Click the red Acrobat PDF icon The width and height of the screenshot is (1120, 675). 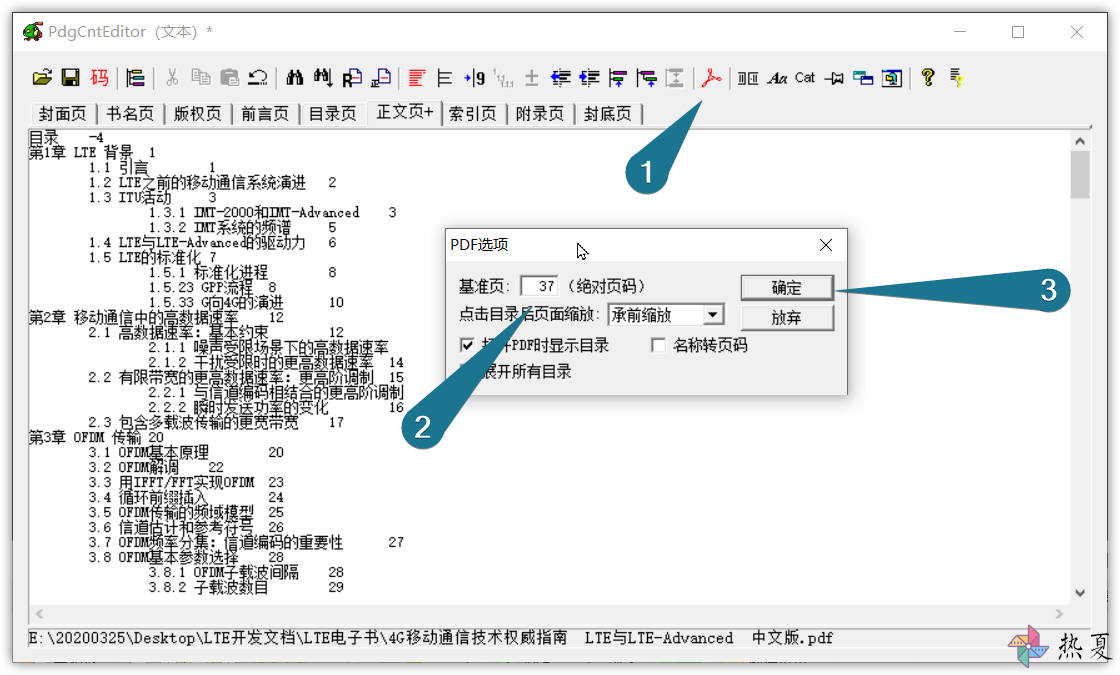click(711, 77)
